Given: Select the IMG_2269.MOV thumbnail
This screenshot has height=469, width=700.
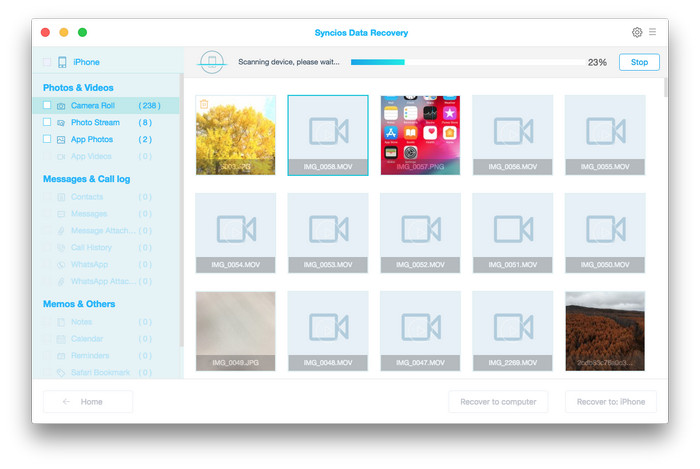Looking at the screenshot, I should [512, 331].
